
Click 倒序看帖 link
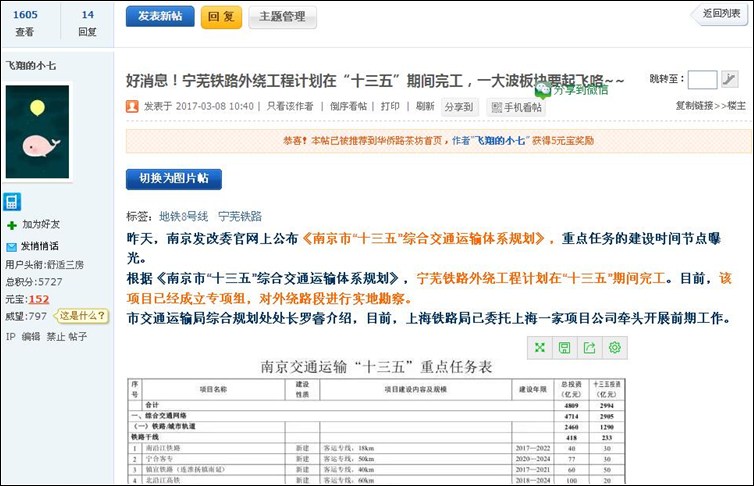pos(348,106)
